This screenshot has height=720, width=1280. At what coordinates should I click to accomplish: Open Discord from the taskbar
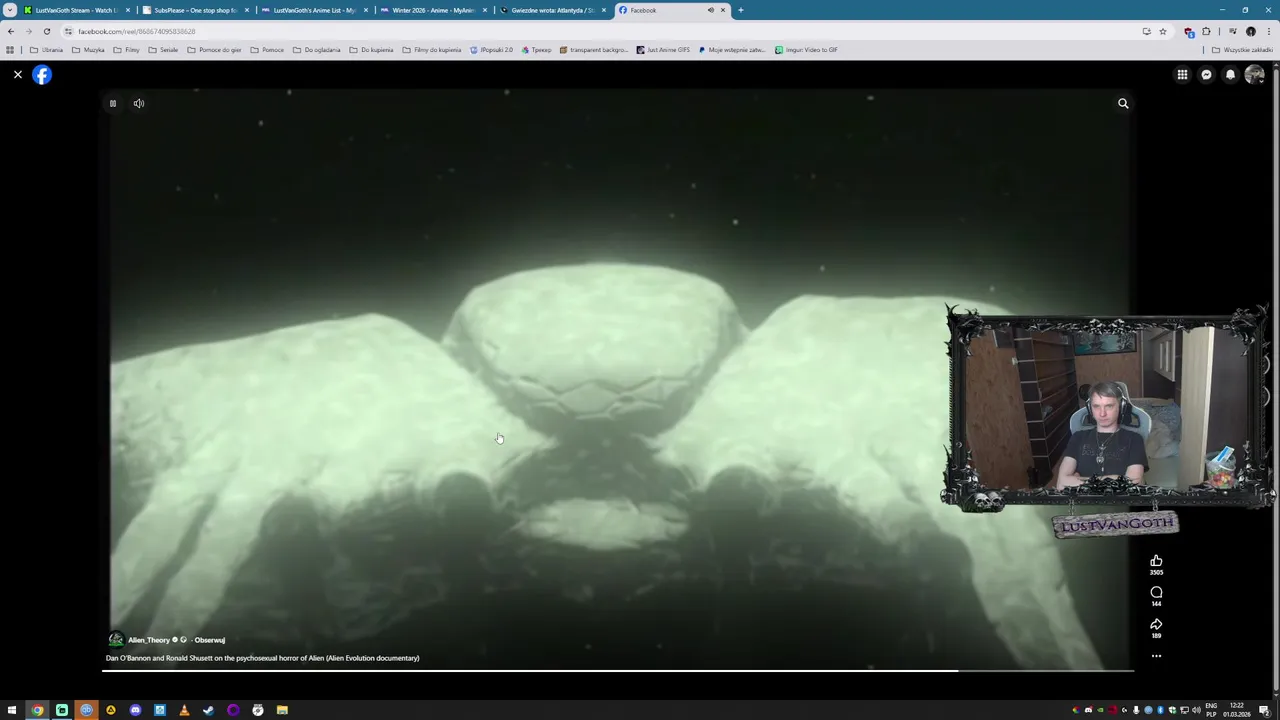point(135,710)
